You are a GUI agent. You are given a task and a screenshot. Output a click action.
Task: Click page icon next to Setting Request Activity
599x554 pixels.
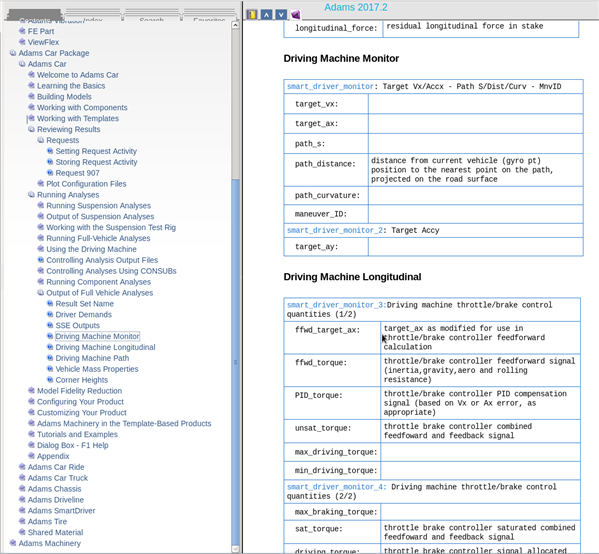tap(50, 151)
